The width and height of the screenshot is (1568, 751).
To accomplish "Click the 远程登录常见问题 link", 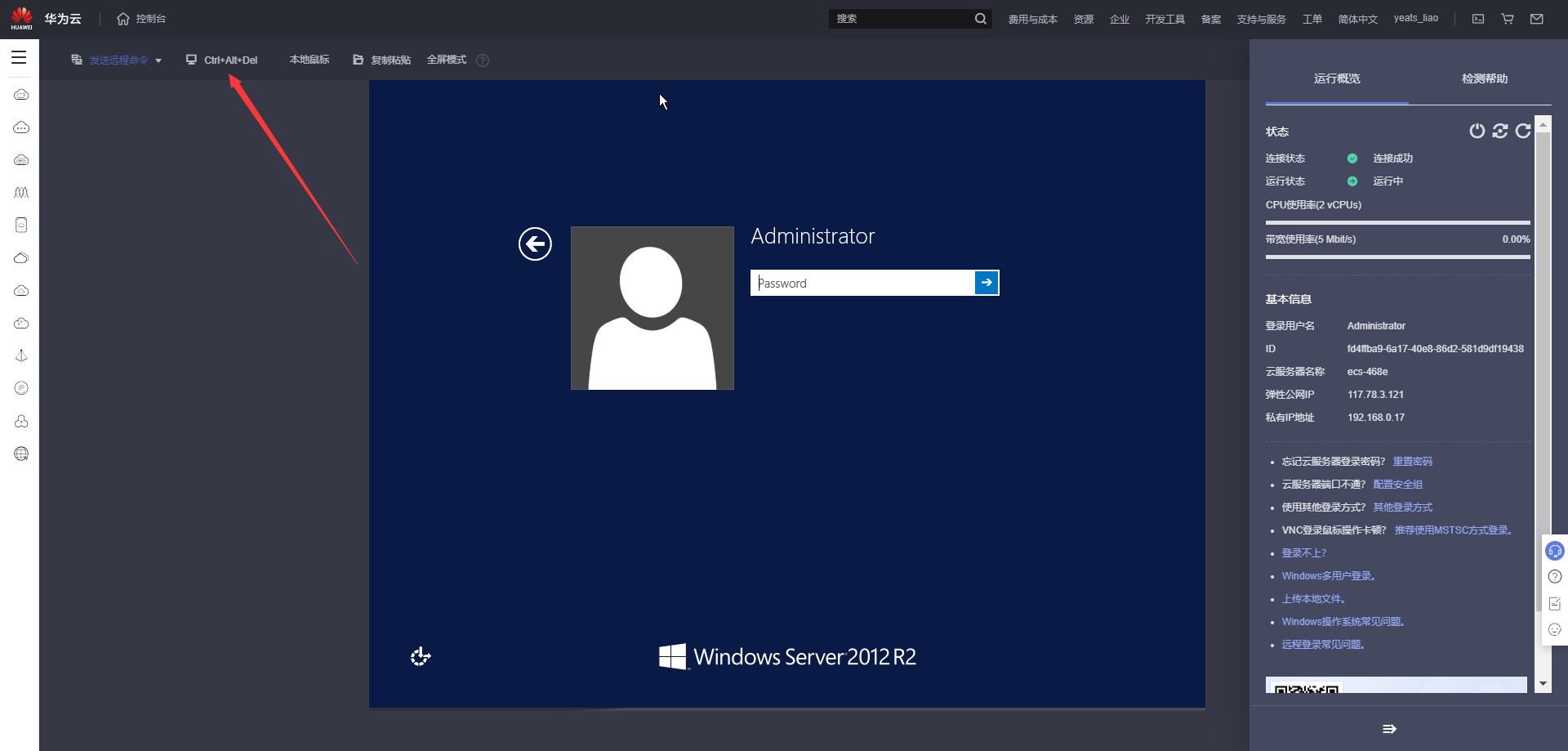I will click(1323, 645).
